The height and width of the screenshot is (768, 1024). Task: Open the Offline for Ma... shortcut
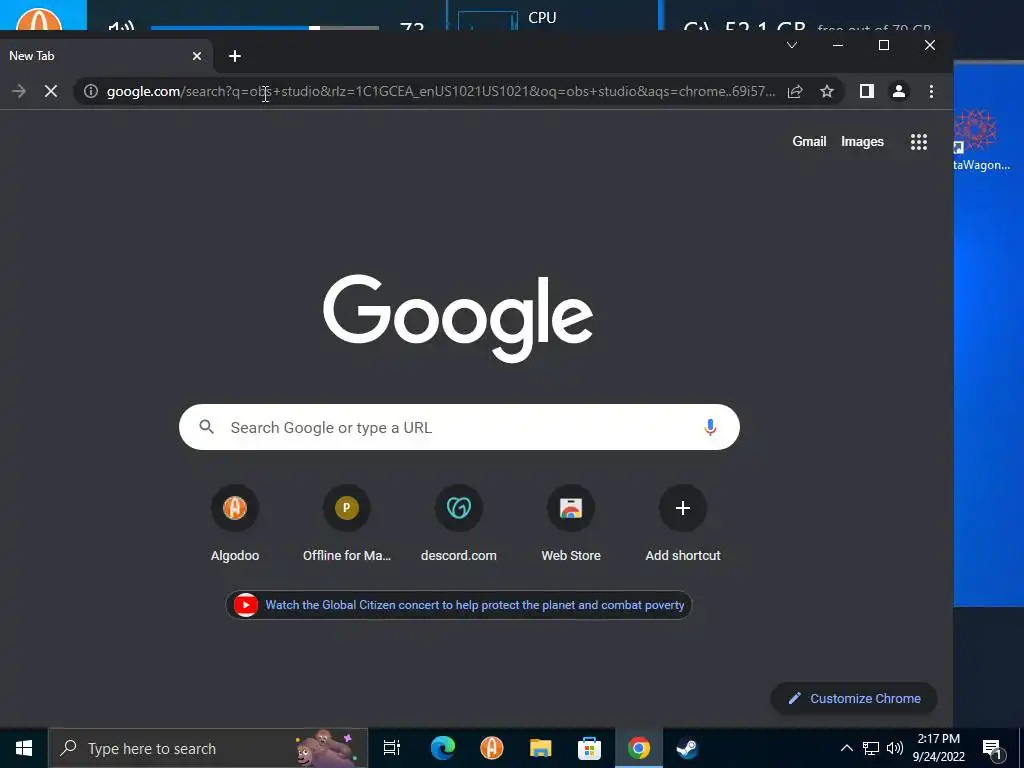[347, 523]
